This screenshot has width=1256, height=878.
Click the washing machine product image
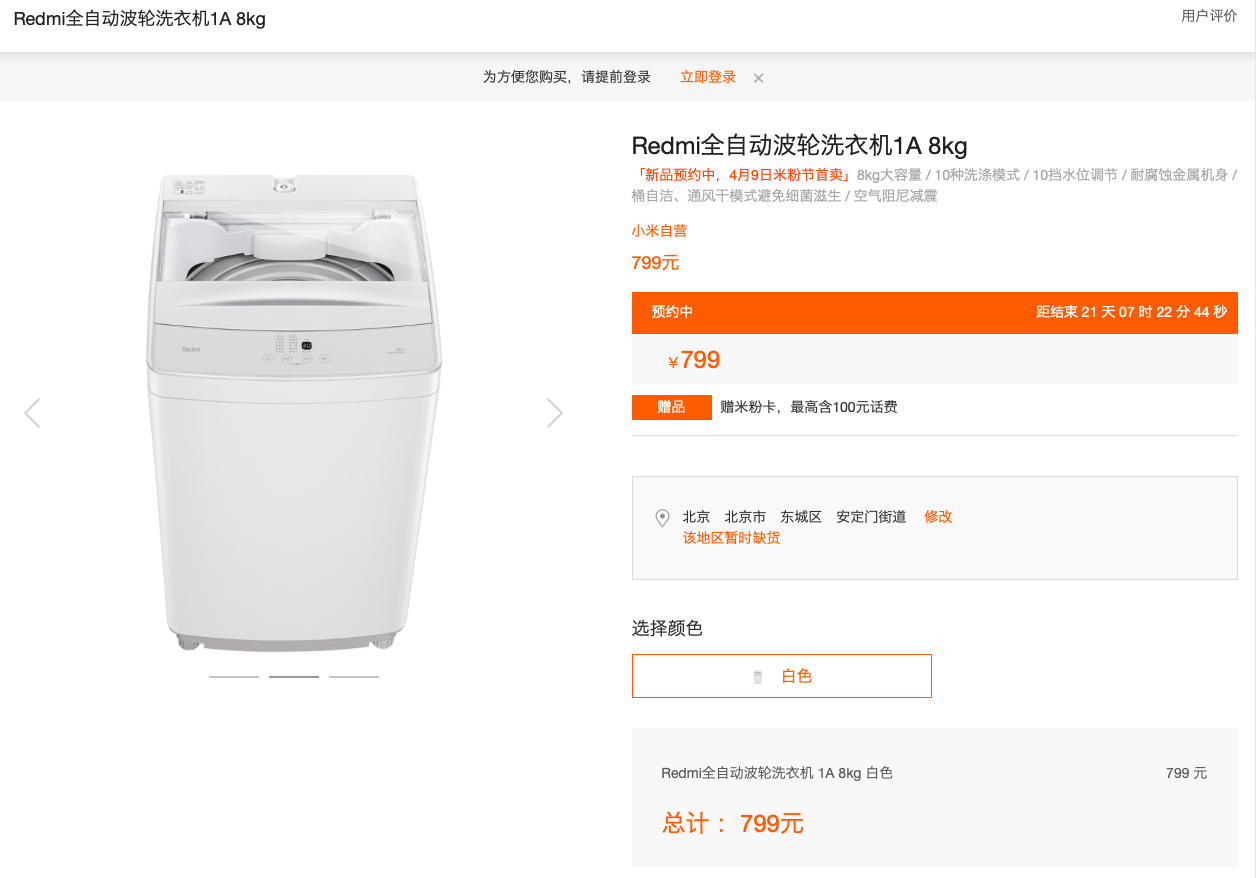pyautogui.click(x=294, y=412)
